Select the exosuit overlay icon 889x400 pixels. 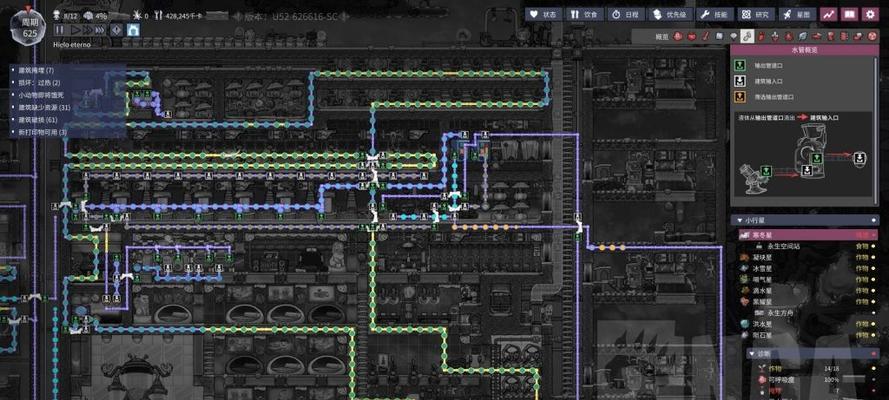[x=831, y=36]
